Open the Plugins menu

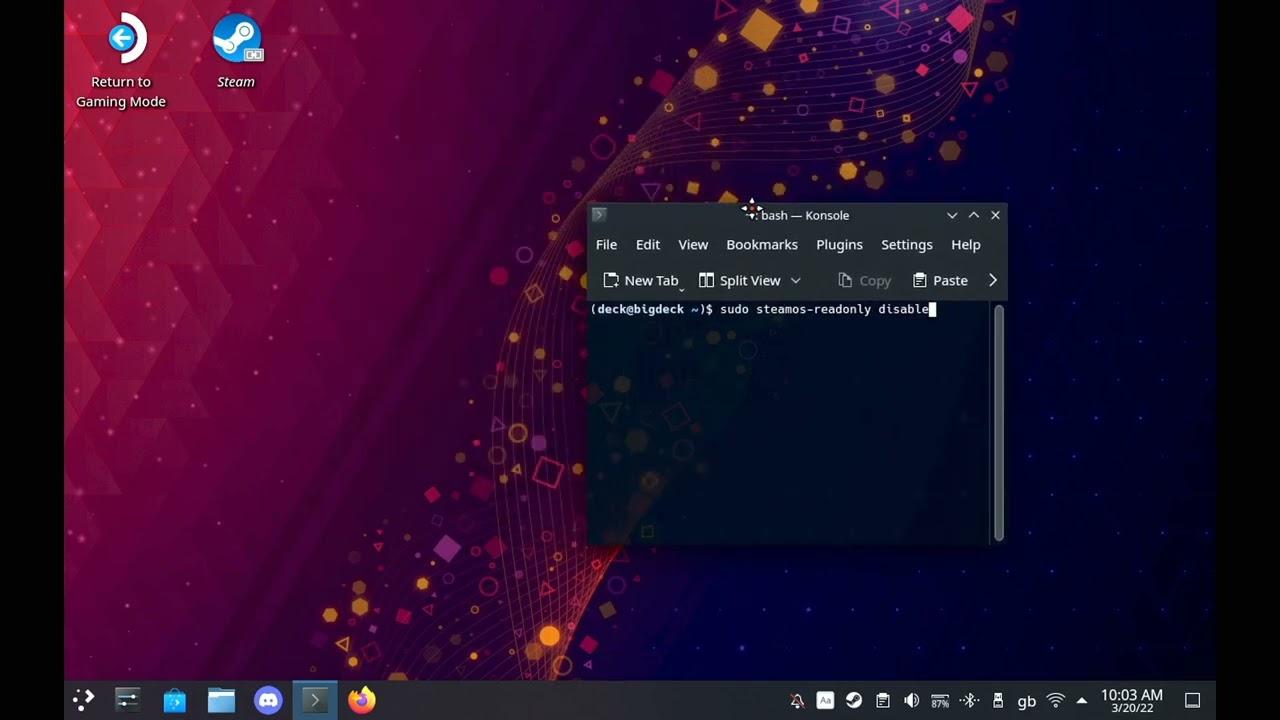pos(839,244)
